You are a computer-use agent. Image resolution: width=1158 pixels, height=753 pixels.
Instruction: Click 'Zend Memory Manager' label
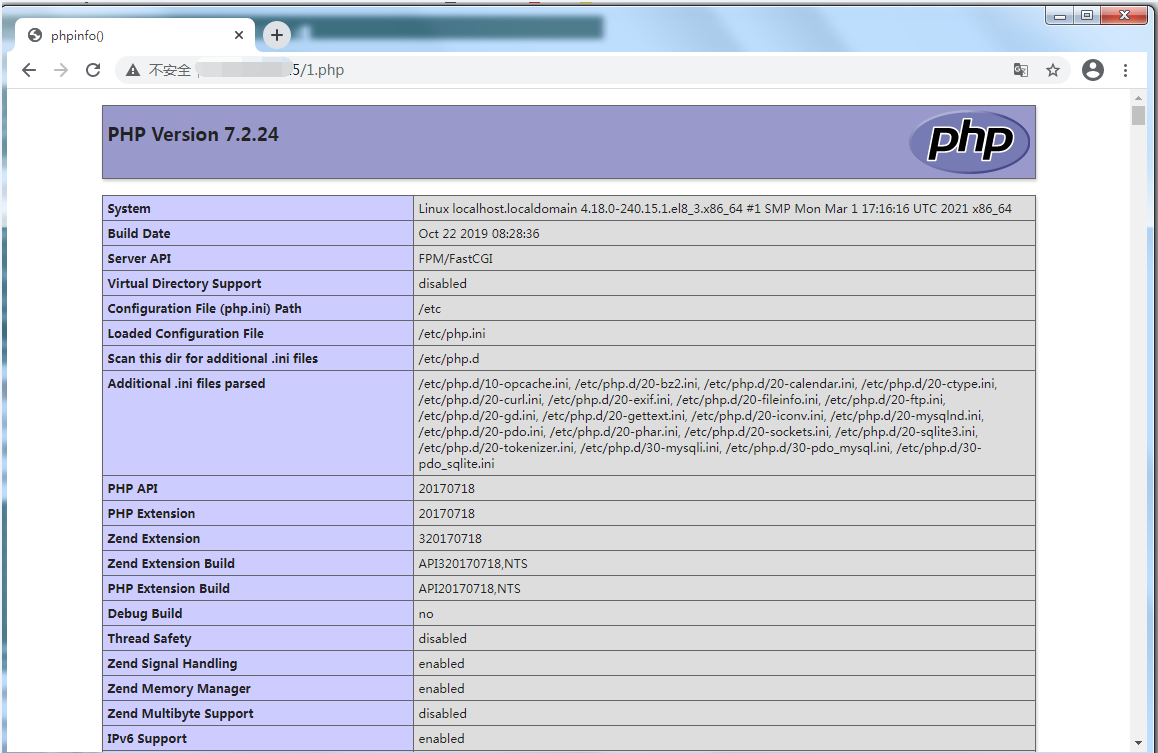(x=179, y=690)
